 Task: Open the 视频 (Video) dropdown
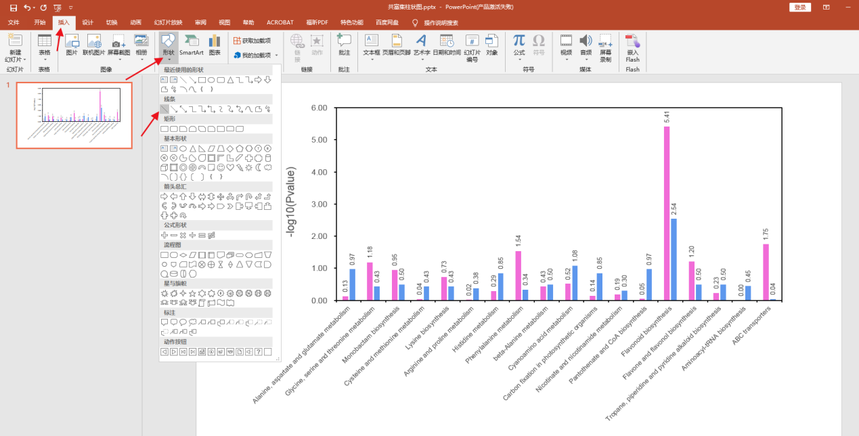(566, 47)
